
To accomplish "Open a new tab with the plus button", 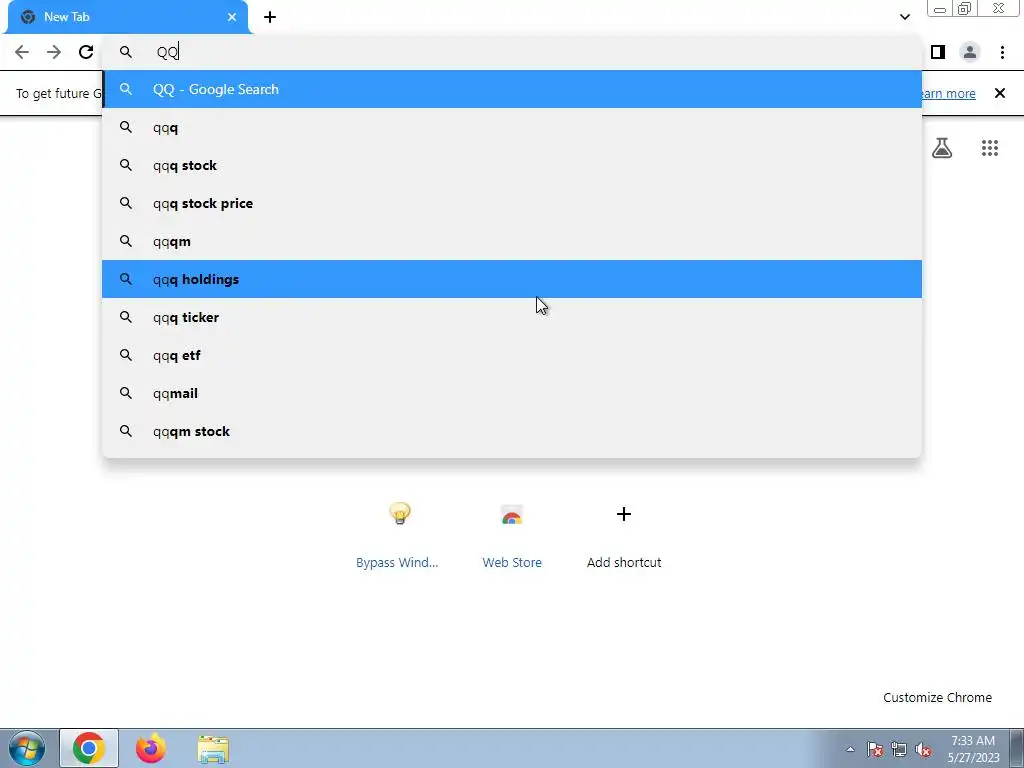I will [270, 17].
